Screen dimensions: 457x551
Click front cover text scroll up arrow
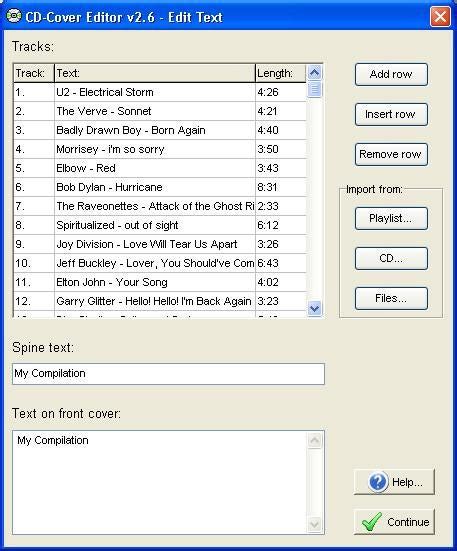314,440
